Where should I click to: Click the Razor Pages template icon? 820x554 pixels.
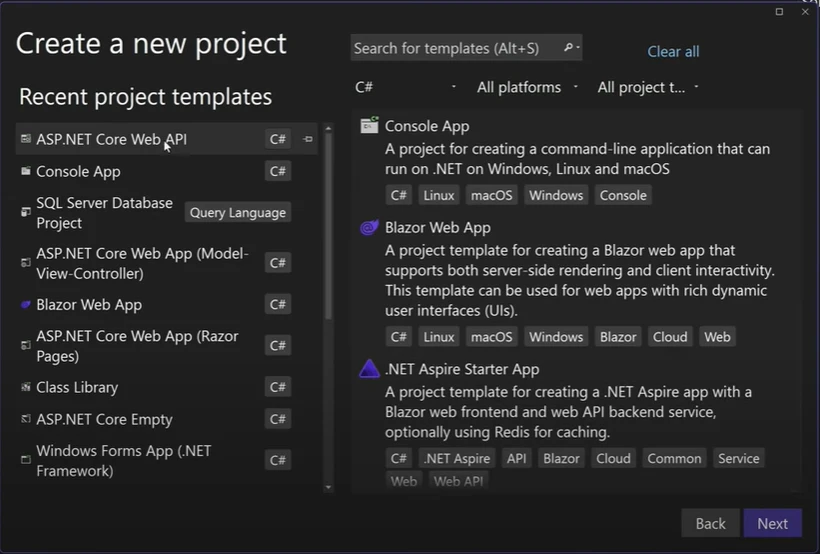(x=26, y=345)
